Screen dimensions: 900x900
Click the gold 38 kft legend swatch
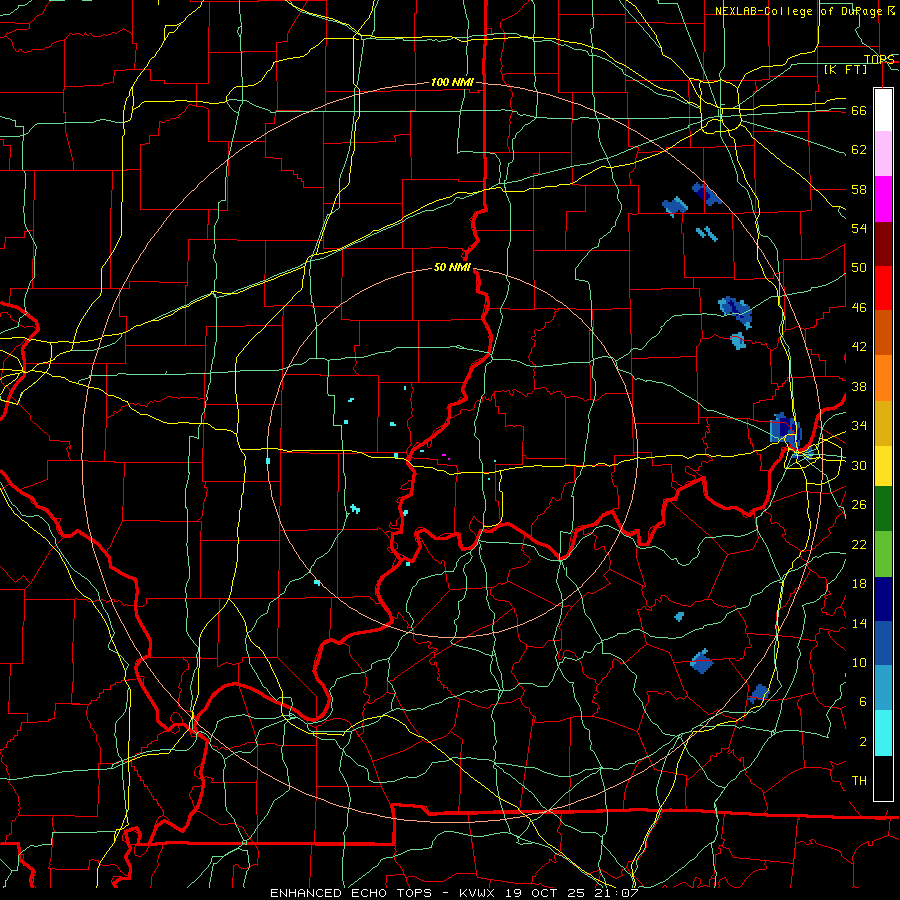(x=883, y=423)
